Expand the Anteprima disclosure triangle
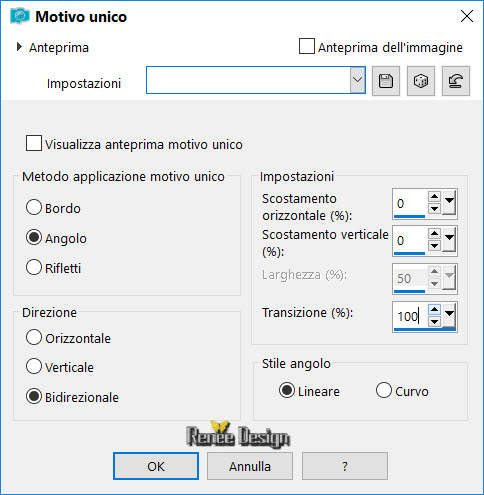Image resolution: width=484 pixels, height=495 pixels. (x=19, y=47)
